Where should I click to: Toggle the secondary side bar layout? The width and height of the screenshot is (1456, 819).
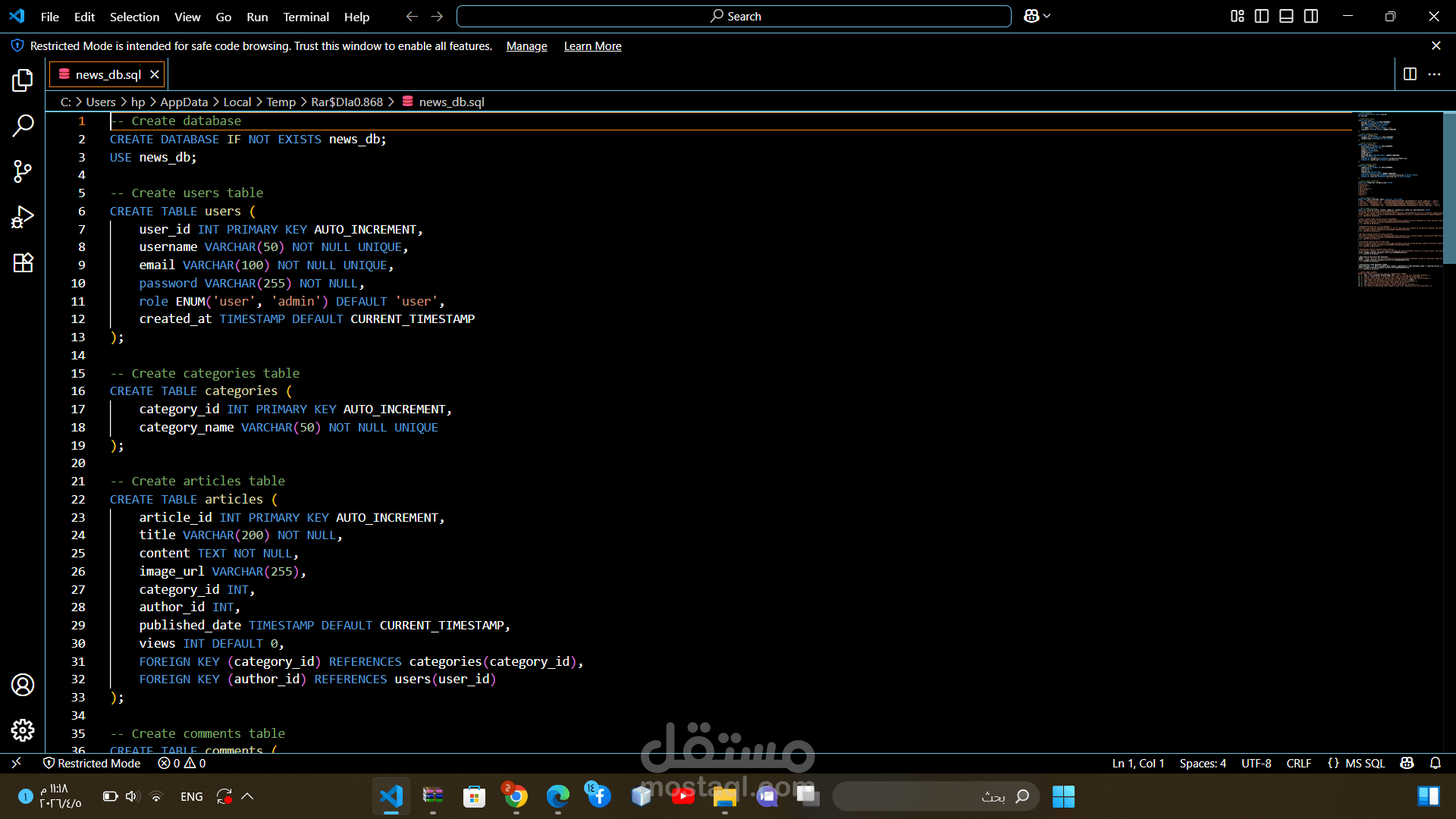pos(1311,16)
